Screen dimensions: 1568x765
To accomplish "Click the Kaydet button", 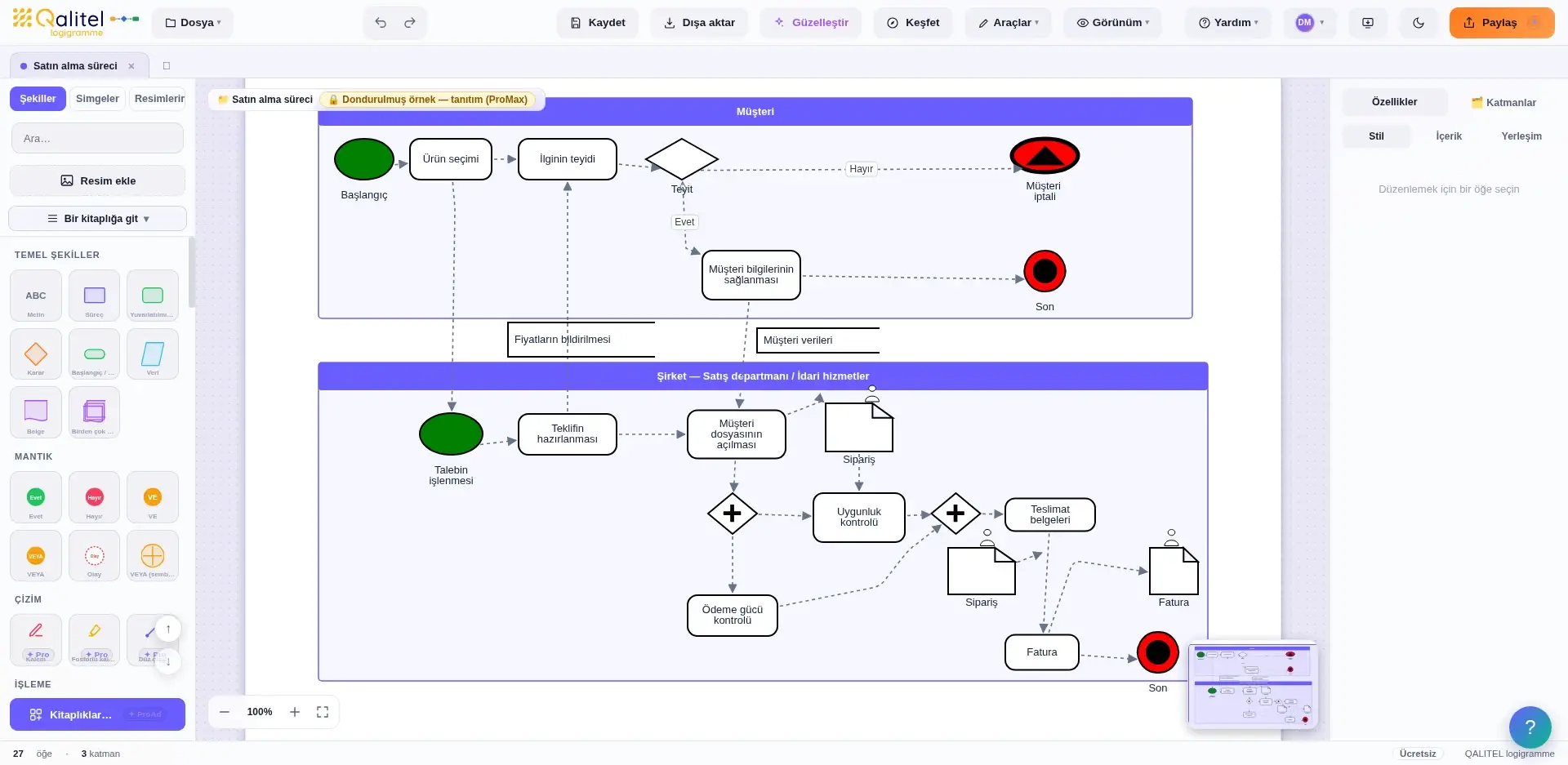I will (599, 23).
